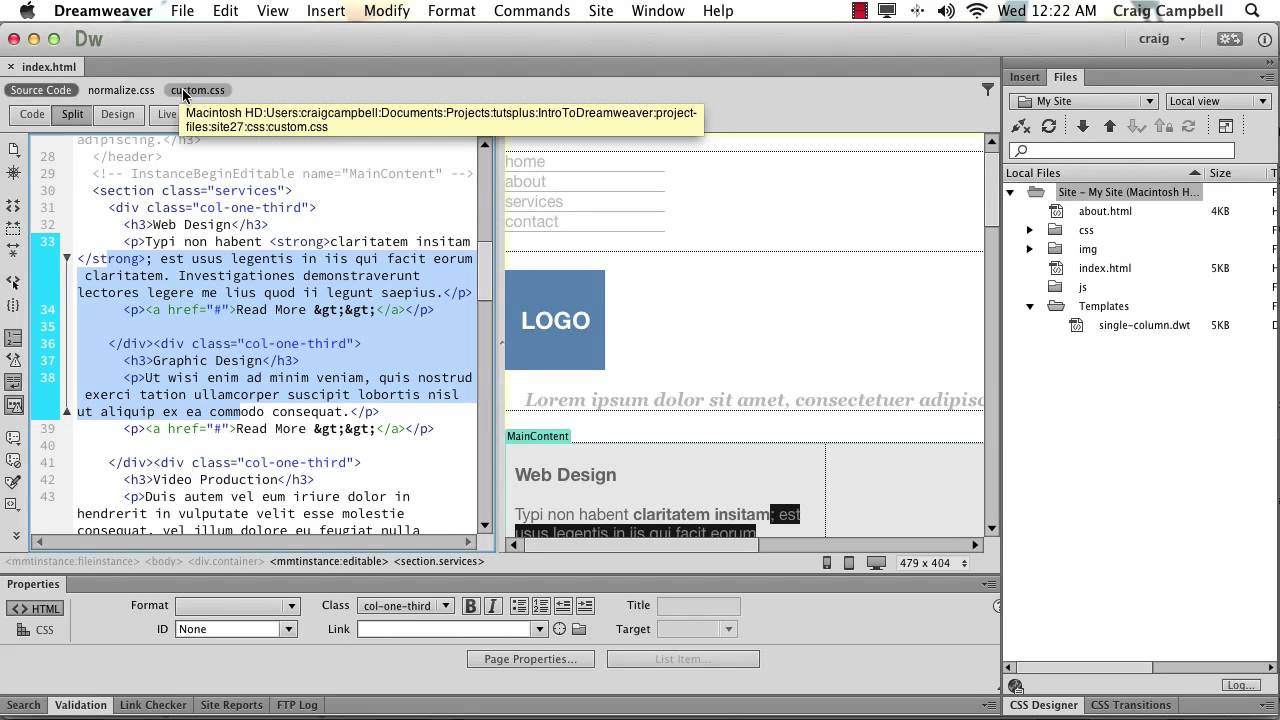
Task: Click the Collapse Selection icon
Action: (x=14, y=228)
